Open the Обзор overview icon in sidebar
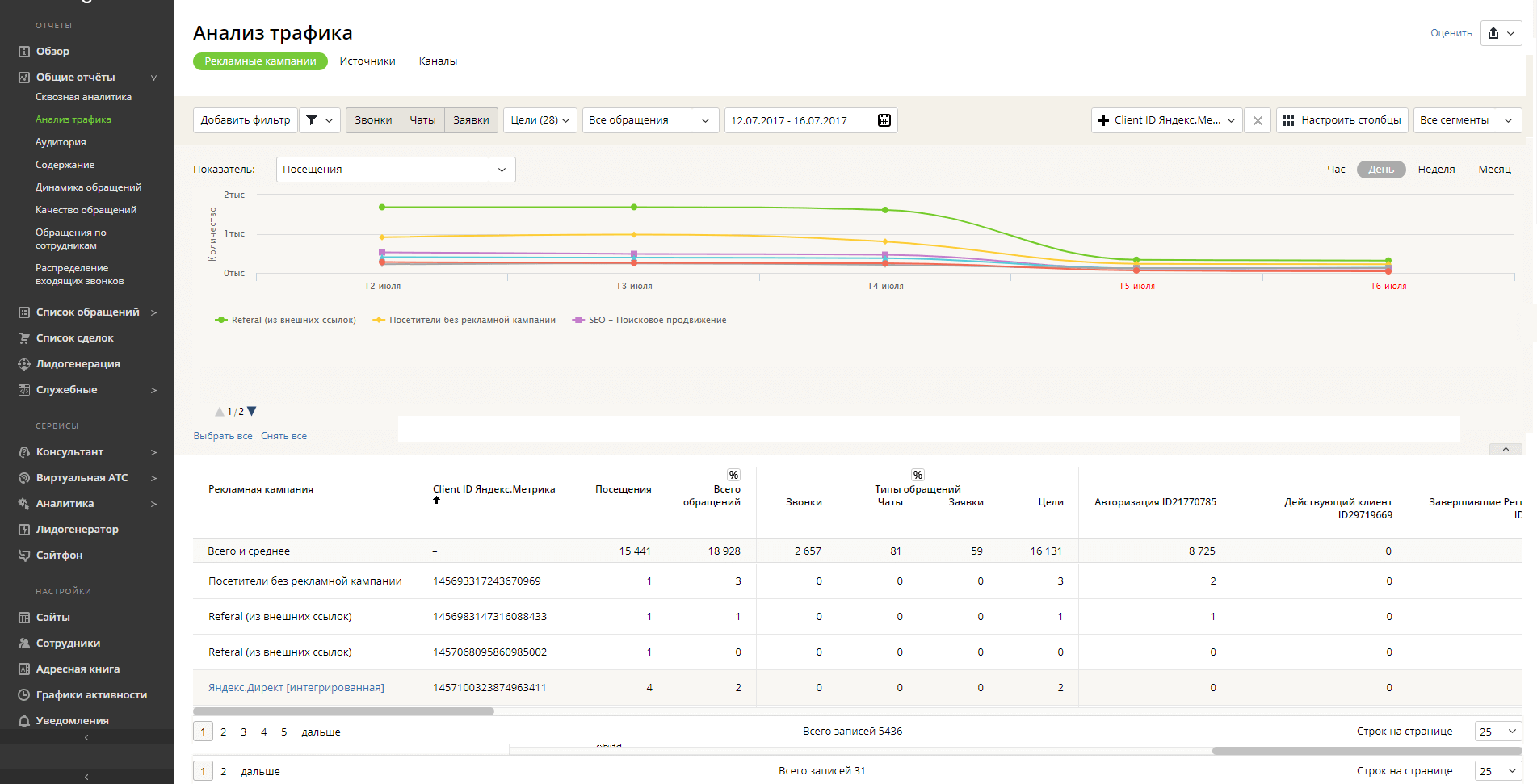Viewport: 1537px width, 784px height. click(x=24, y=52)
